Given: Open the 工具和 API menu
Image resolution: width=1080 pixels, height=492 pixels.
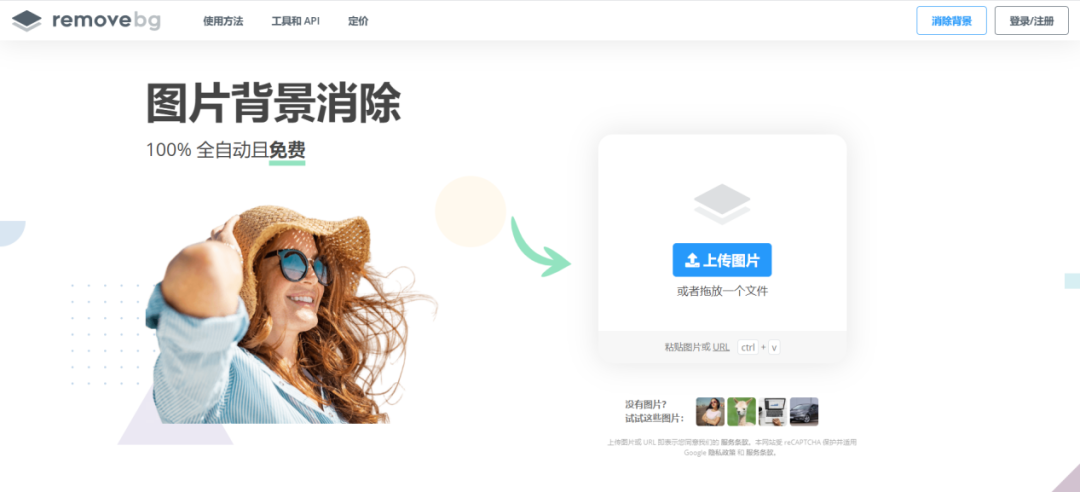Looking at the screenshot, I should pos(295,21).
